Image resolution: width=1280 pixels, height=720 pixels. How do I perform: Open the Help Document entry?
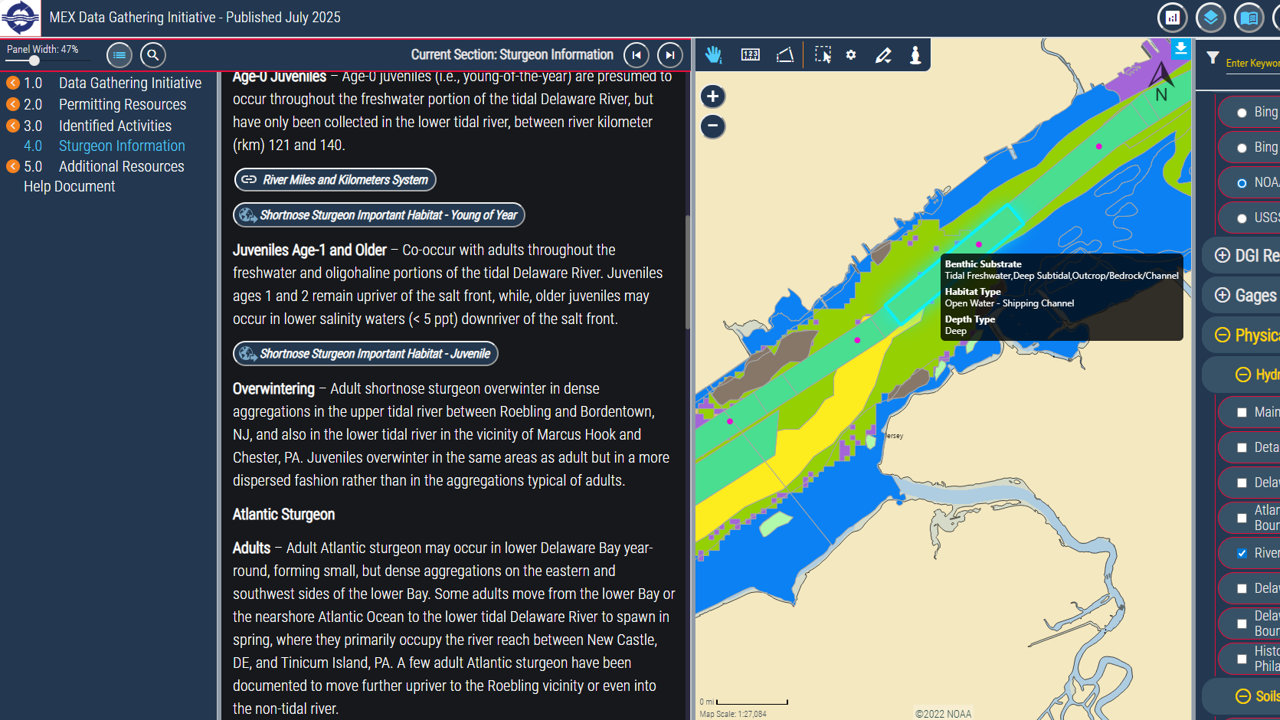tap(69, 186)
